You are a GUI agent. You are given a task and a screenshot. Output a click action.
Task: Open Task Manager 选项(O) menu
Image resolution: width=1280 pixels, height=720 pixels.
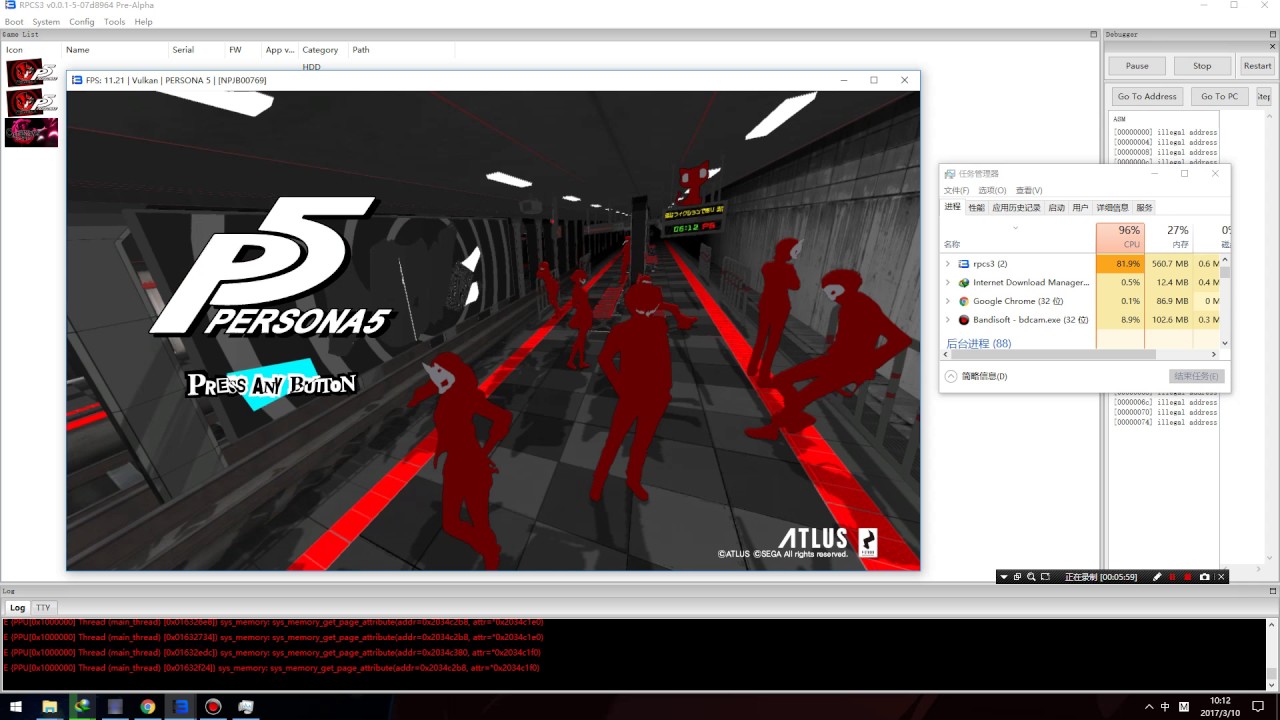(x=992, y=190)
